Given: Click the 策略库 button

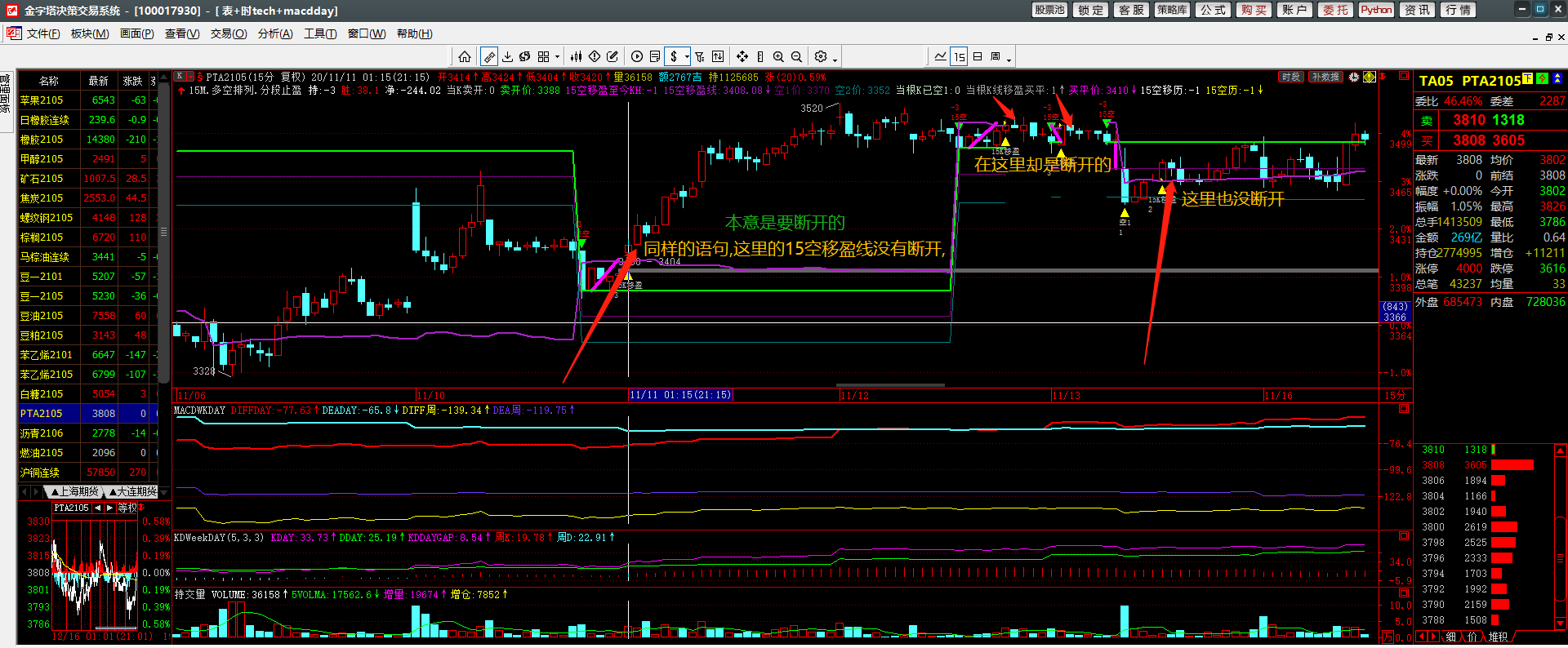Looking at the screenshot, I should point(1172,10).
